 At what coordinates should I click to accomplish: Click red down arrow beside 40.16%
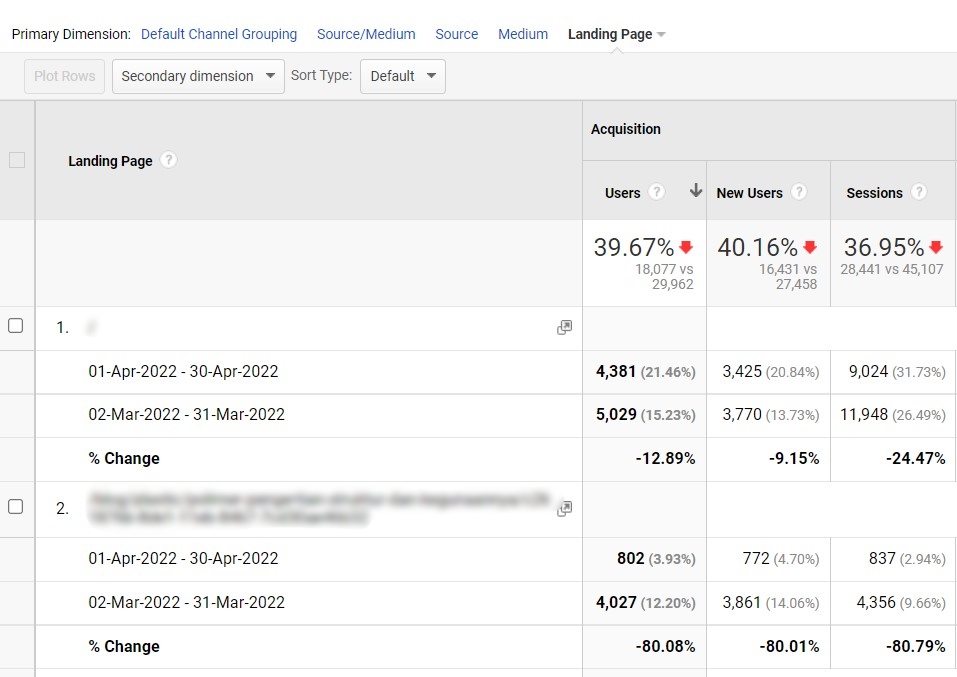810,247
